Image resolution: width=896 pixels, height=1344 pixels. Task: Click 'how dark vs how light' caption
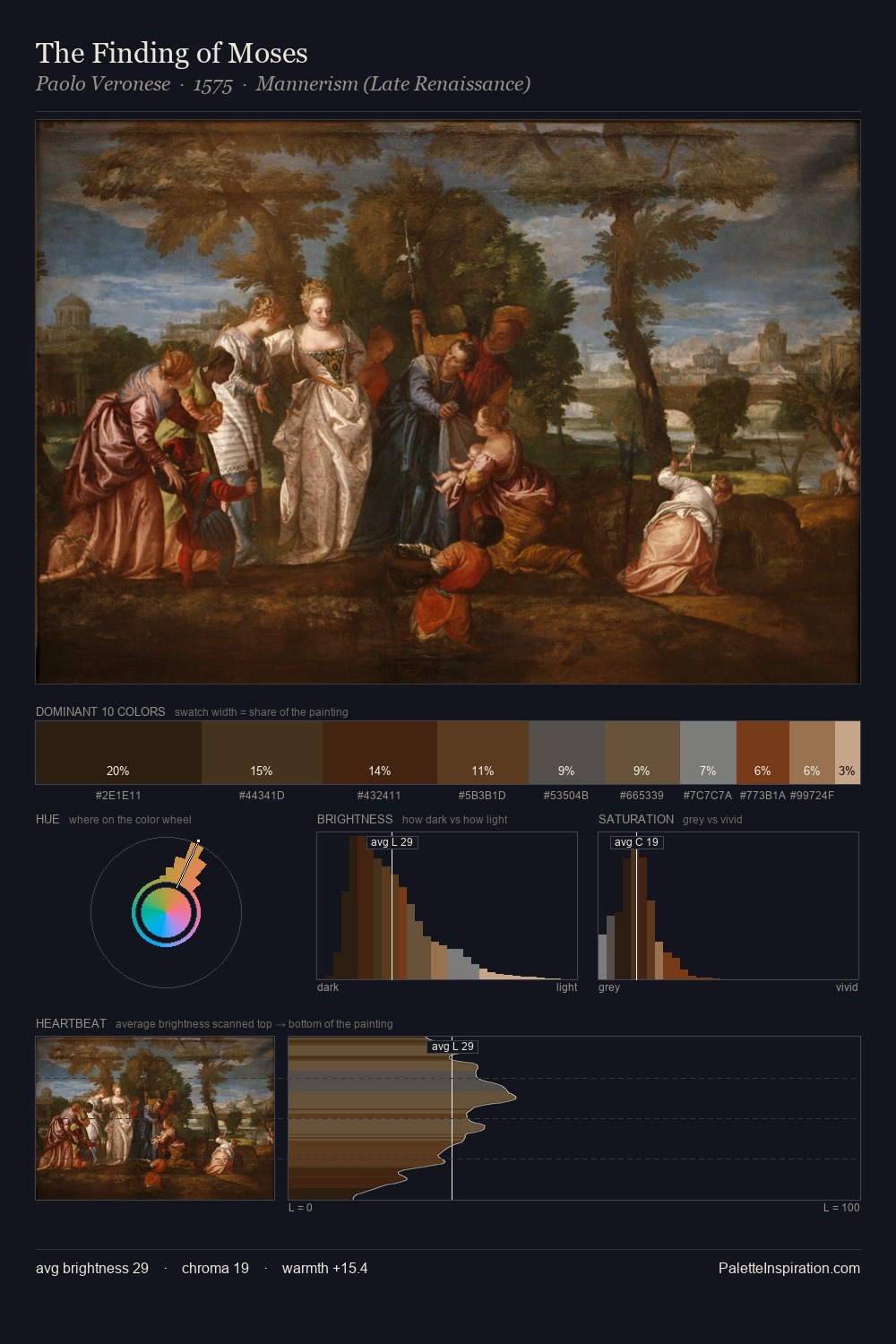pyautogui.click(x=455, y=820)
